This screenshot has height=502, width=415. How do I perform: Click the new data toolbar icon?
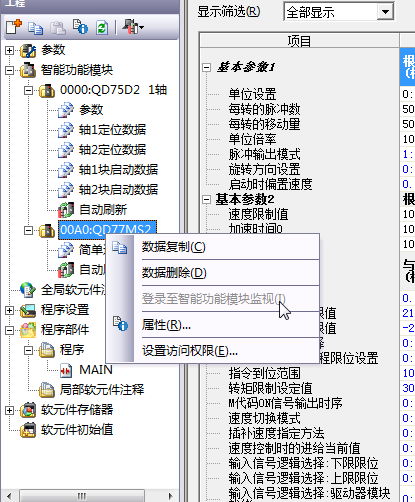tap(14, 27)
